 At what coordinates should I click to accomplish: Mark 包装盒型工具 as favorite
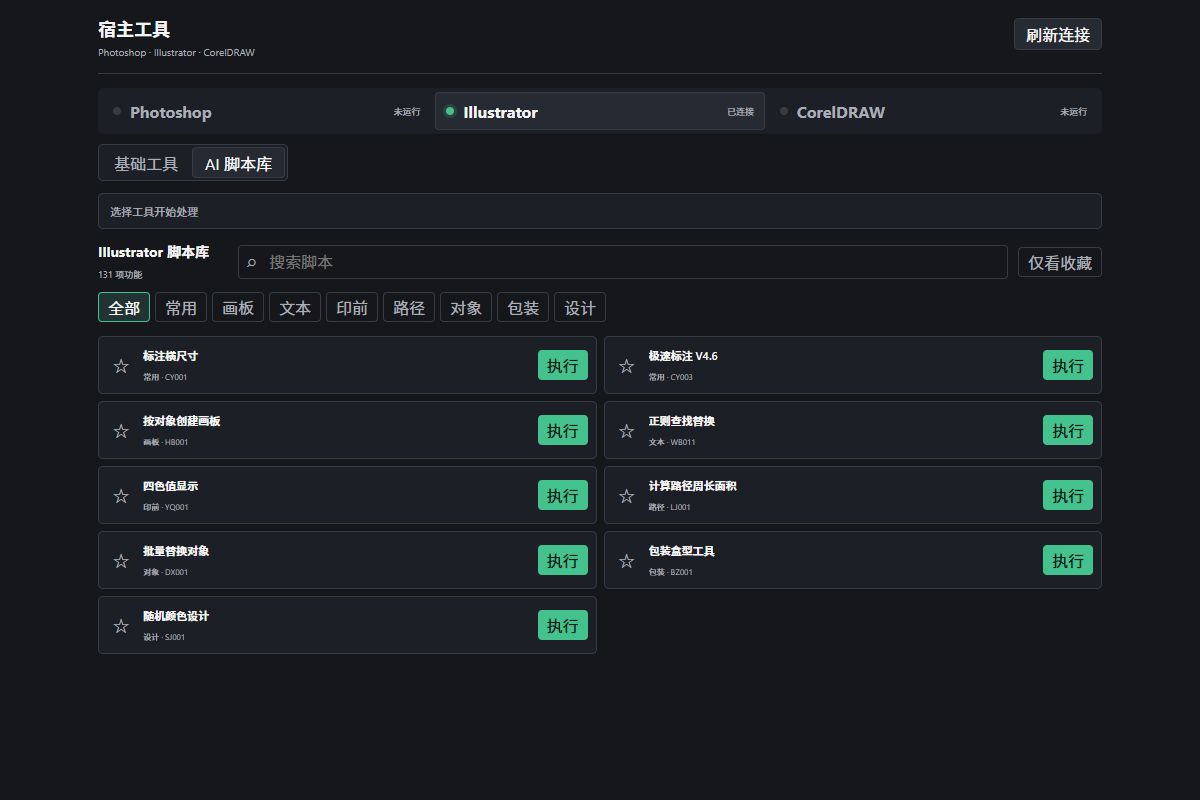[626, 561]
